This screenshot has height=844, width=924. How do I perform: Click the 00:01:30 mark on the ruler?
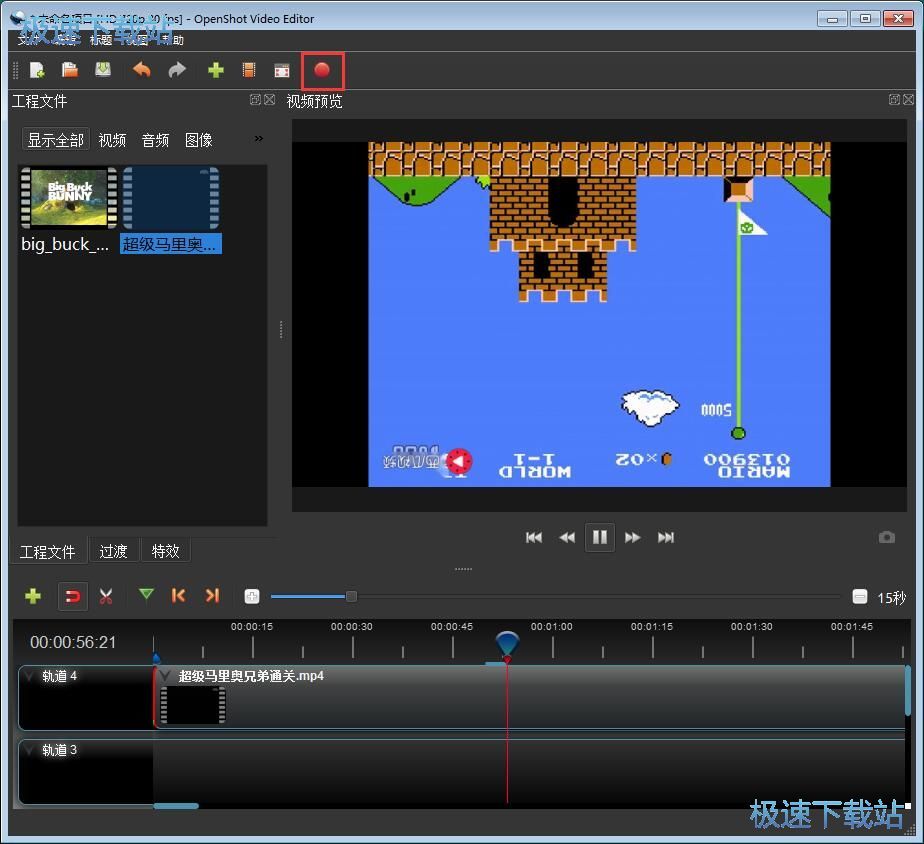pos(752,627)
